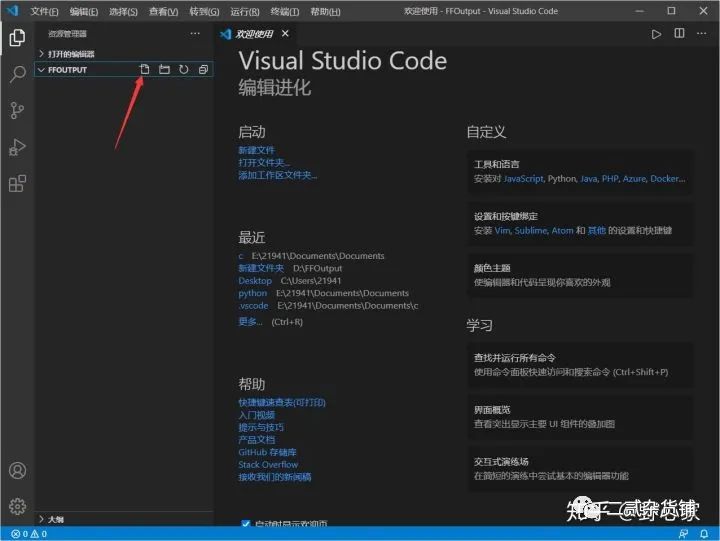Open recent python folder

pyautogui.click(x=253, y=293)
